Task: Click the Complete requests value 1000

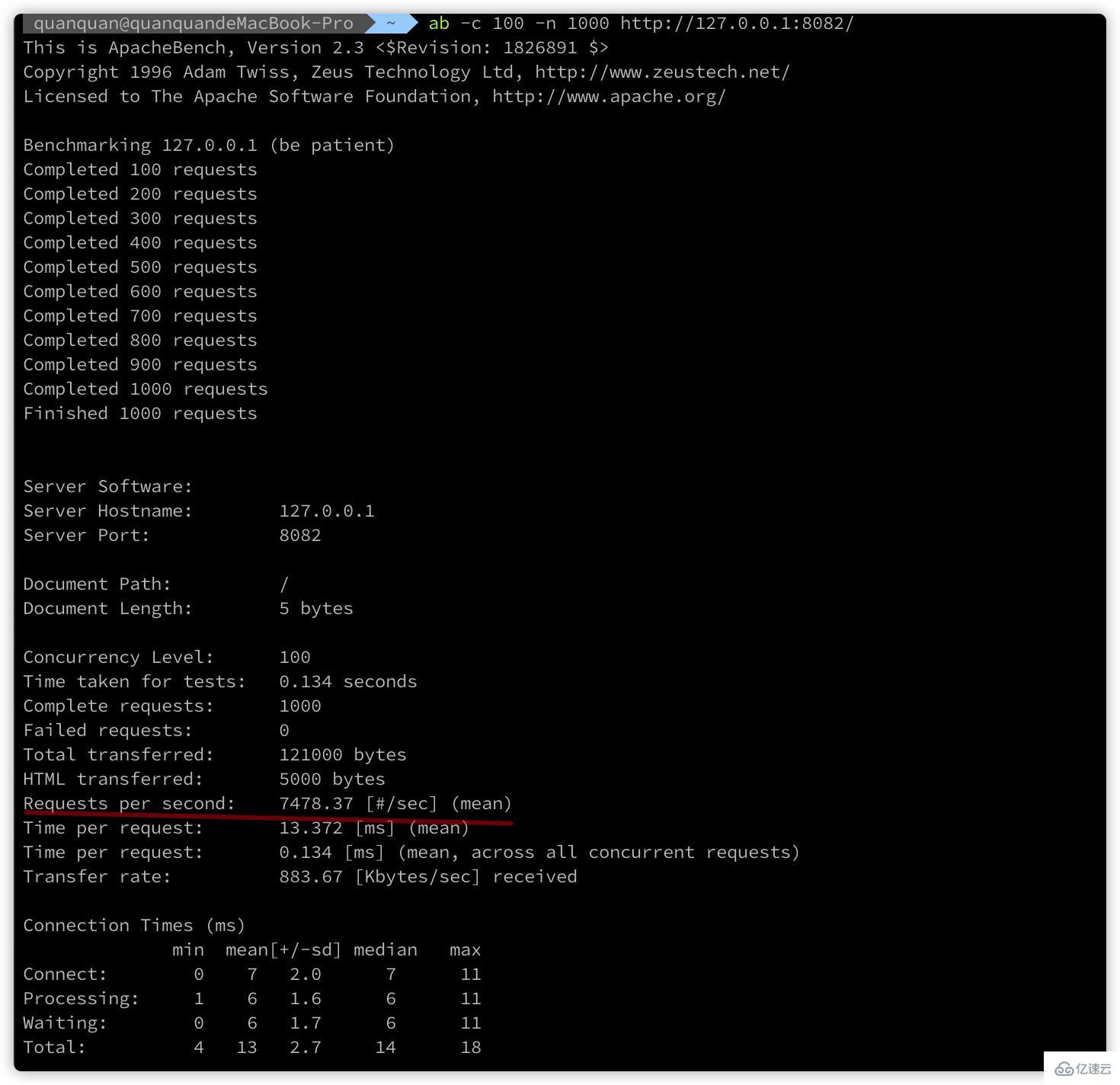Action: click(300, 706)
